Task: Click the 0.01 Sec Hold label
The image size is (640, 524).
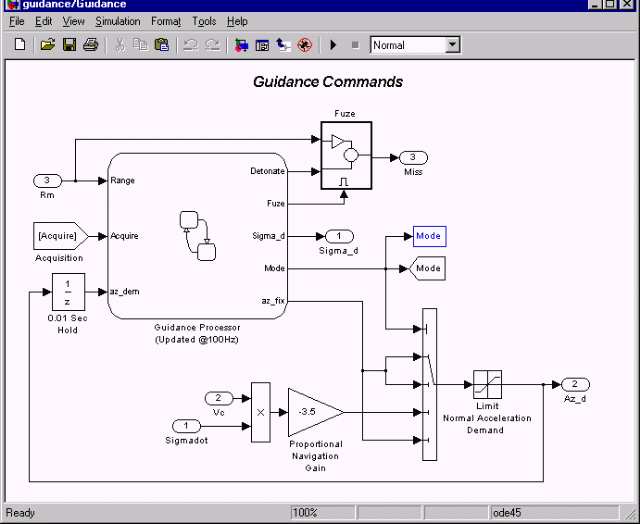Action: 67,324
